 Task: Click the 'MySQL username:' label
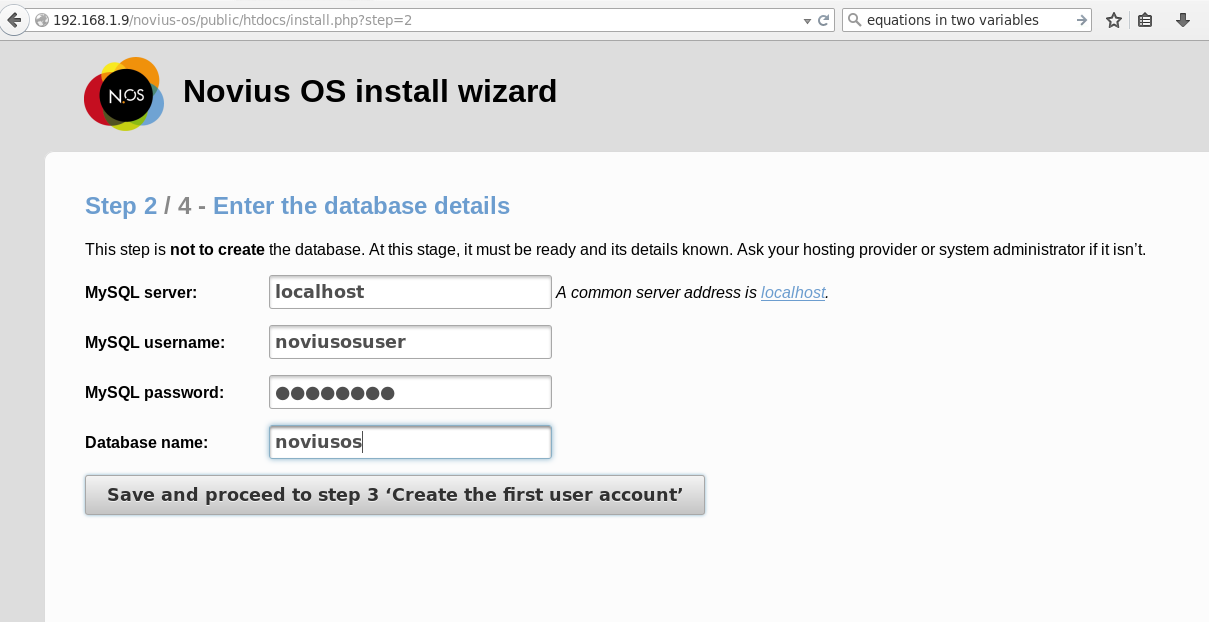pos(155,343)
